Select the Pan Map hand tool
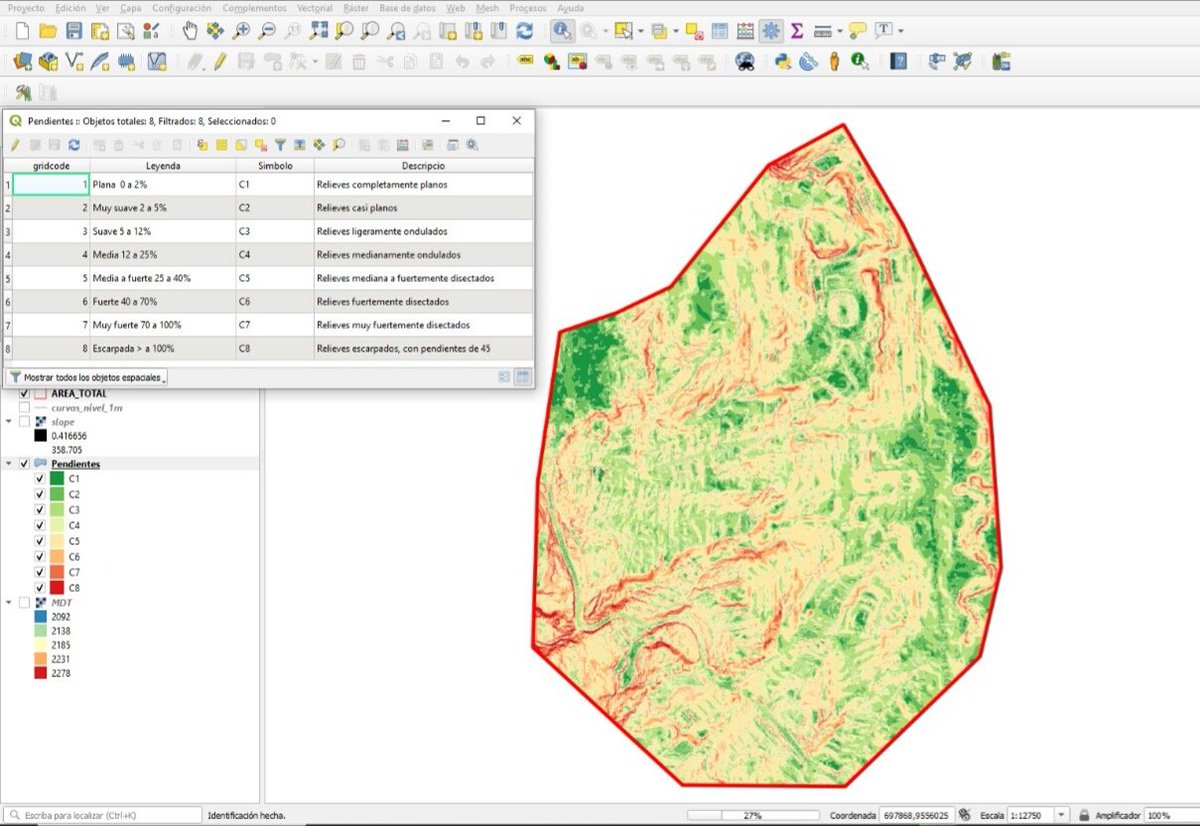This screenshot has height=826, width=1200. [190, 32]
